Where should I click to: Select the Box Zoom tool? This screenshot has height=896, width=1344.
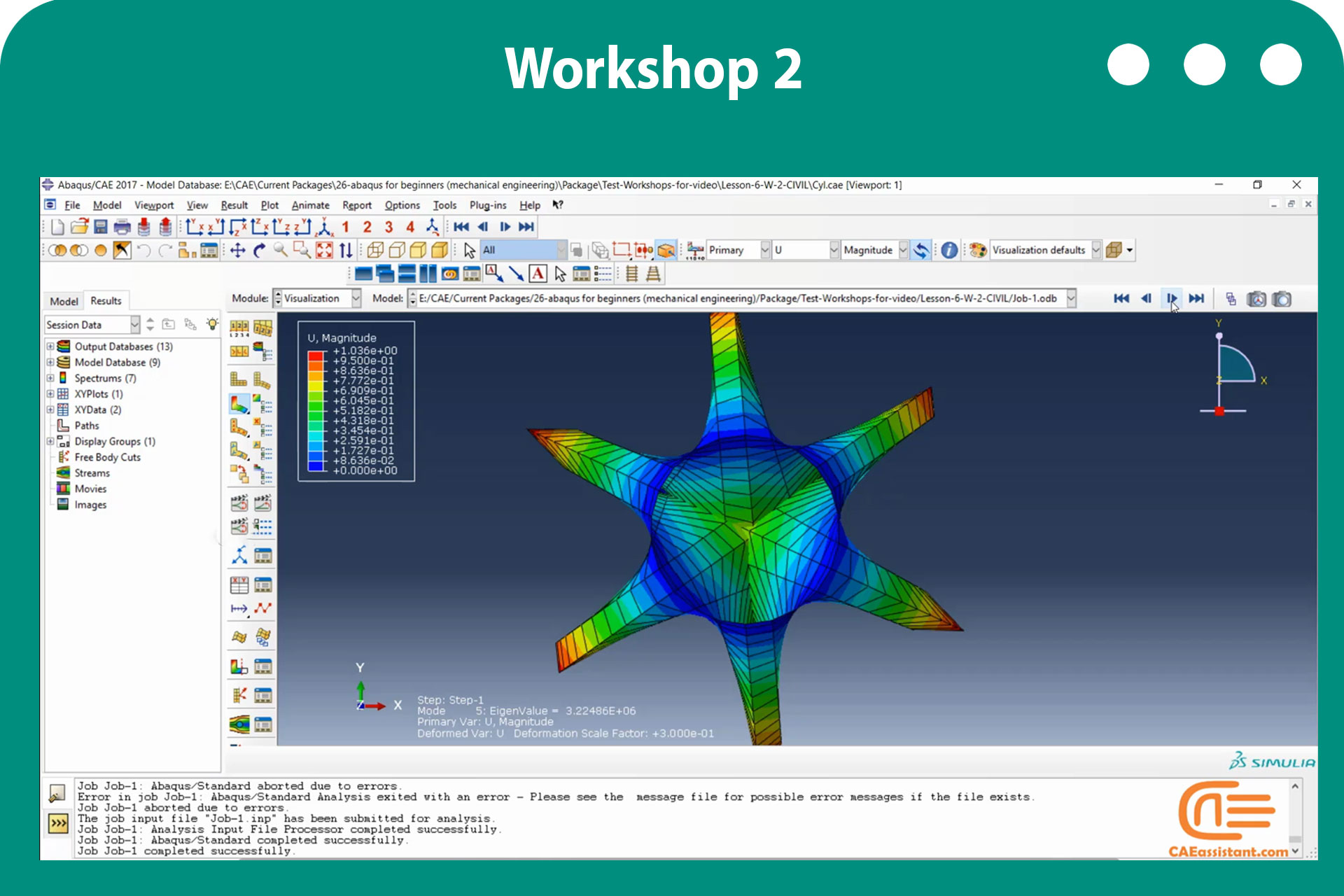tap(302, 250)
